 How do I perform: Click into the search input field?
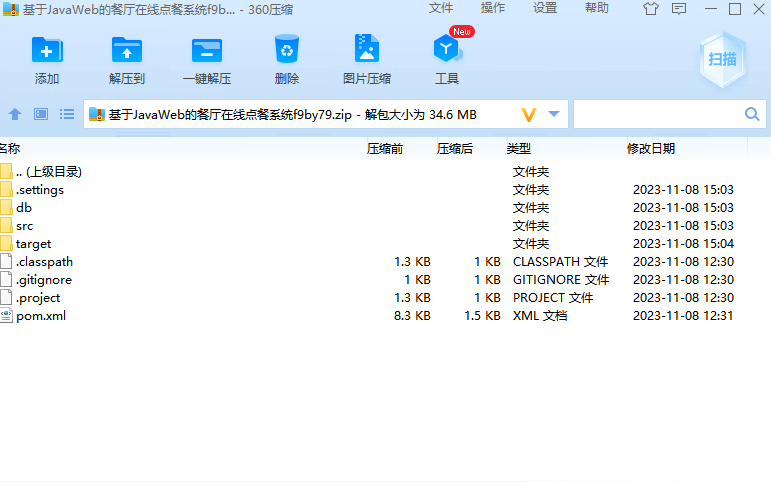659,114
